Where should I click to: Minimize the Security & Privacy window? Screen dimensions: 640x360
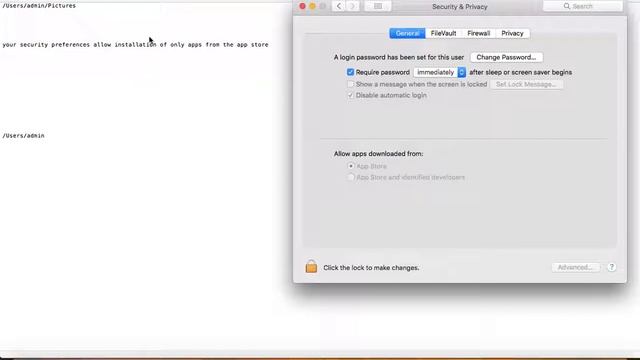(312, 6)
